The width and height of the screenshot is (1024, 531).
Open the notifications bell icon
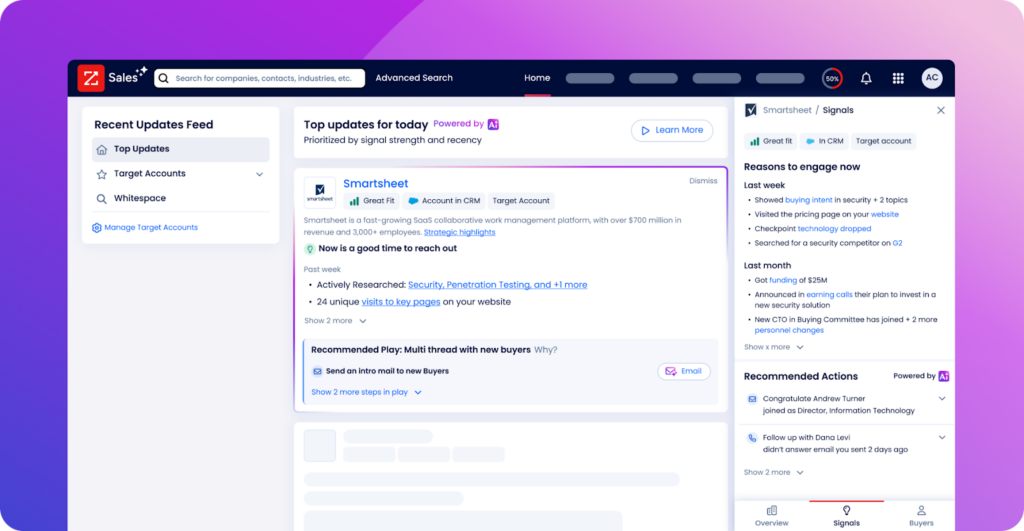click(866, 78)
